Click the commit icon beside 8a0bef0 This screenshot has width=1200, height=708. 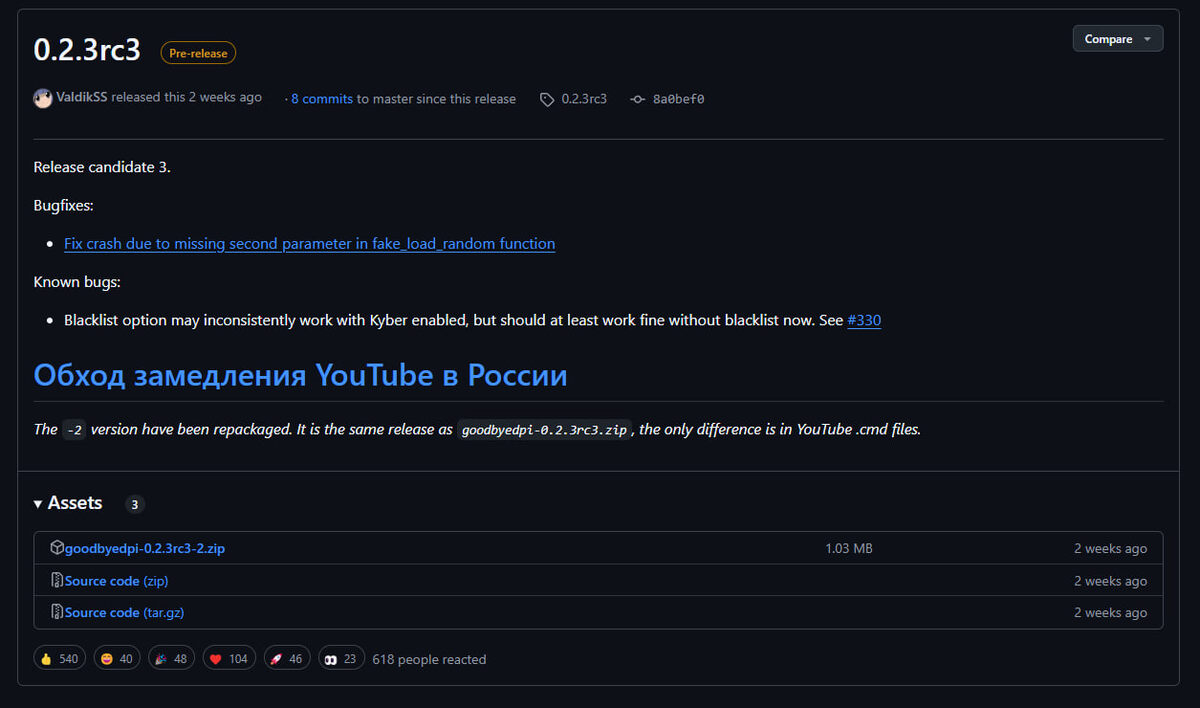[638, 99]
